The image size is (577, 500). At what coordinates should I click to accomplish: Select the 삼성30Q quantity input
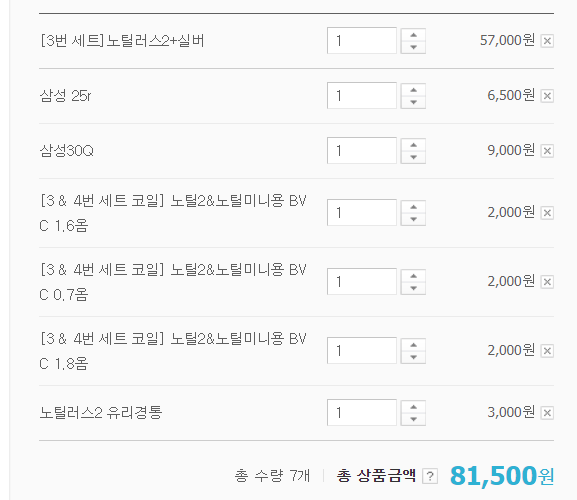pyautogui.click(x=362, y=150)
